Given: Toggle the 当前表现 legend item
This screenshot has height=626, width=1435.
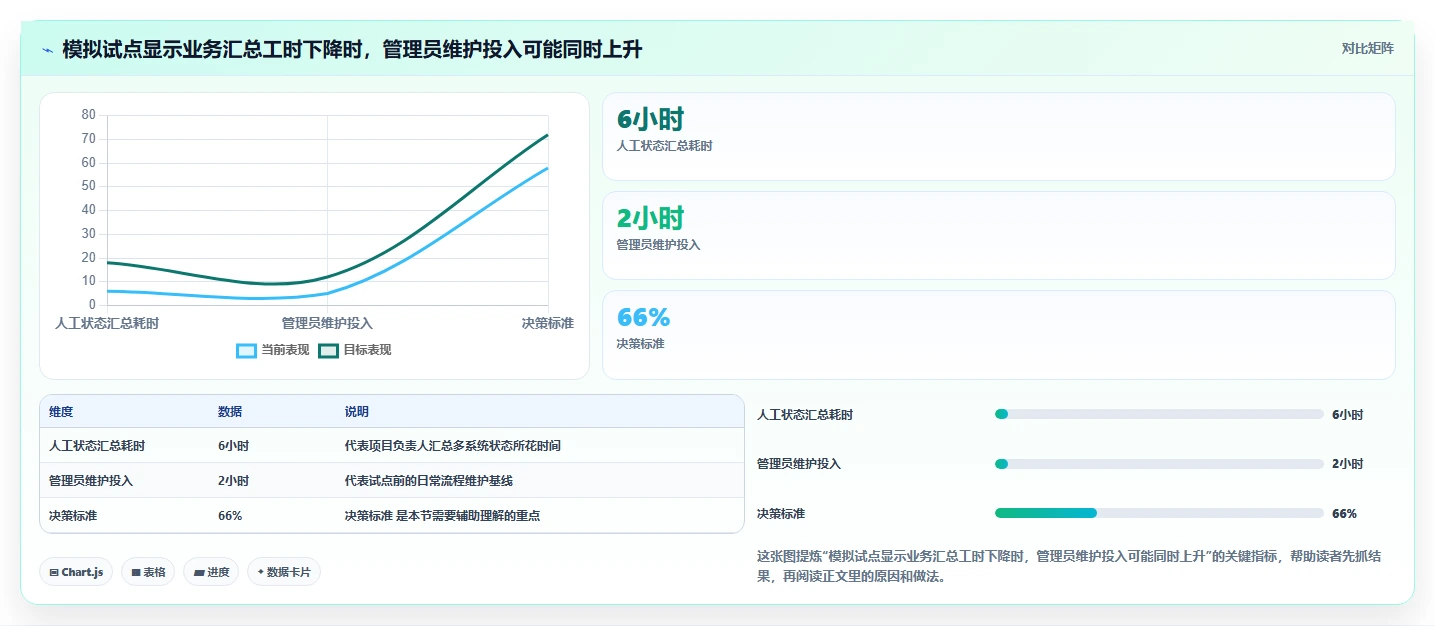Looking at the screenshot, I should pyautogui.click(x=272, y=350).
